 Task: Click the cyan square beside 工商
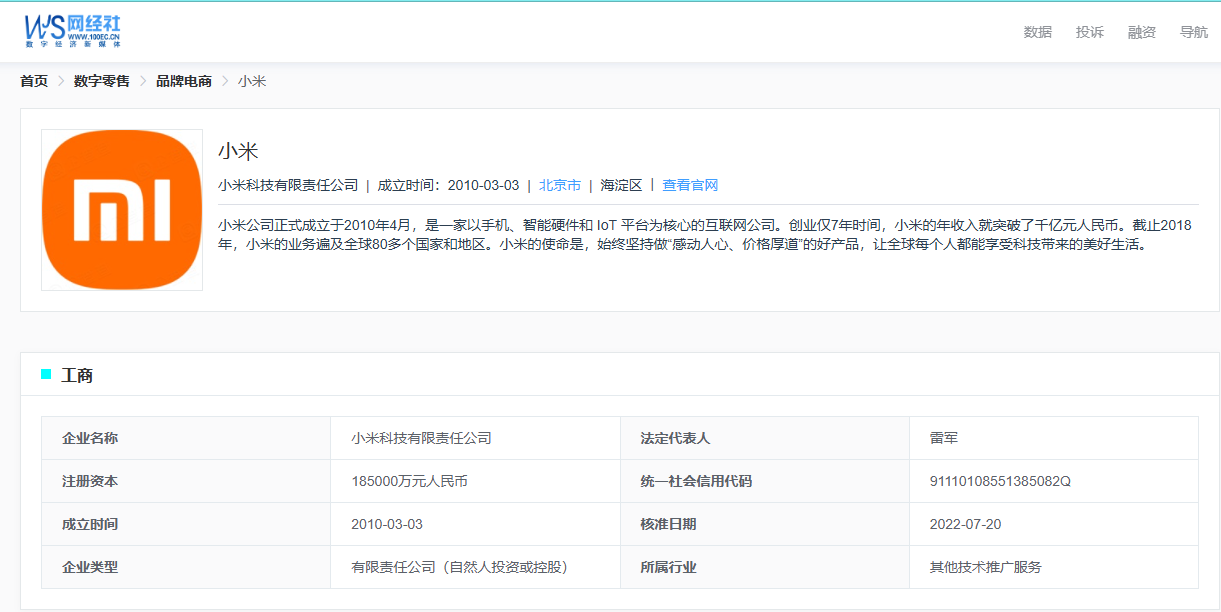pos(46,374)
